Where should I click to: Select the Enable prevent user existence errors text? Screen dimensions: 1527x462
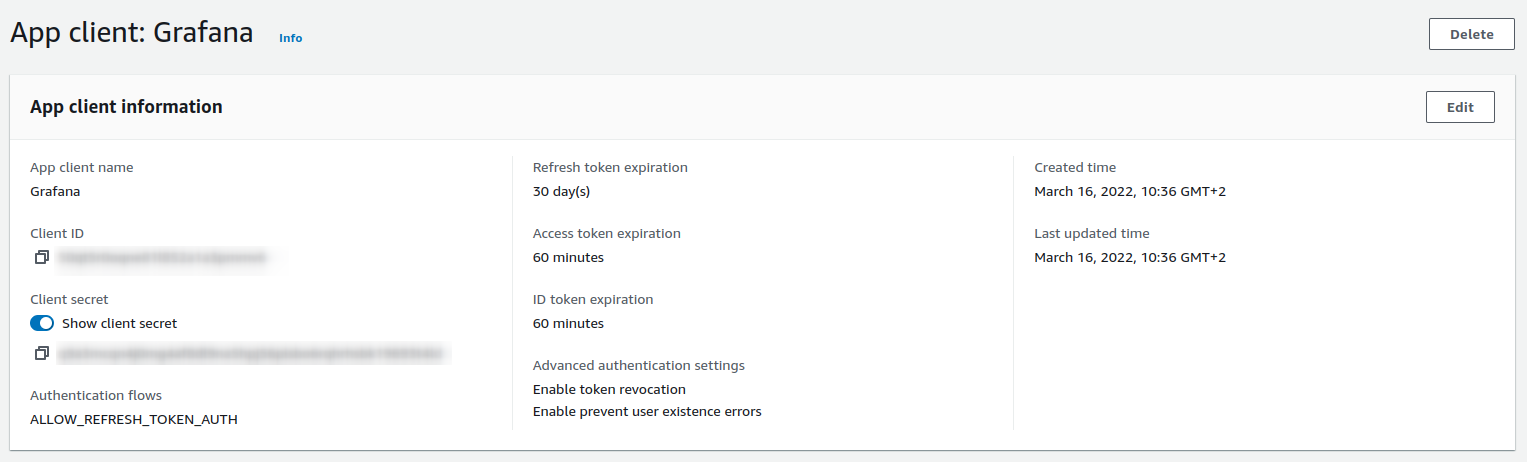pyautogui.click(x=647, y=411)
